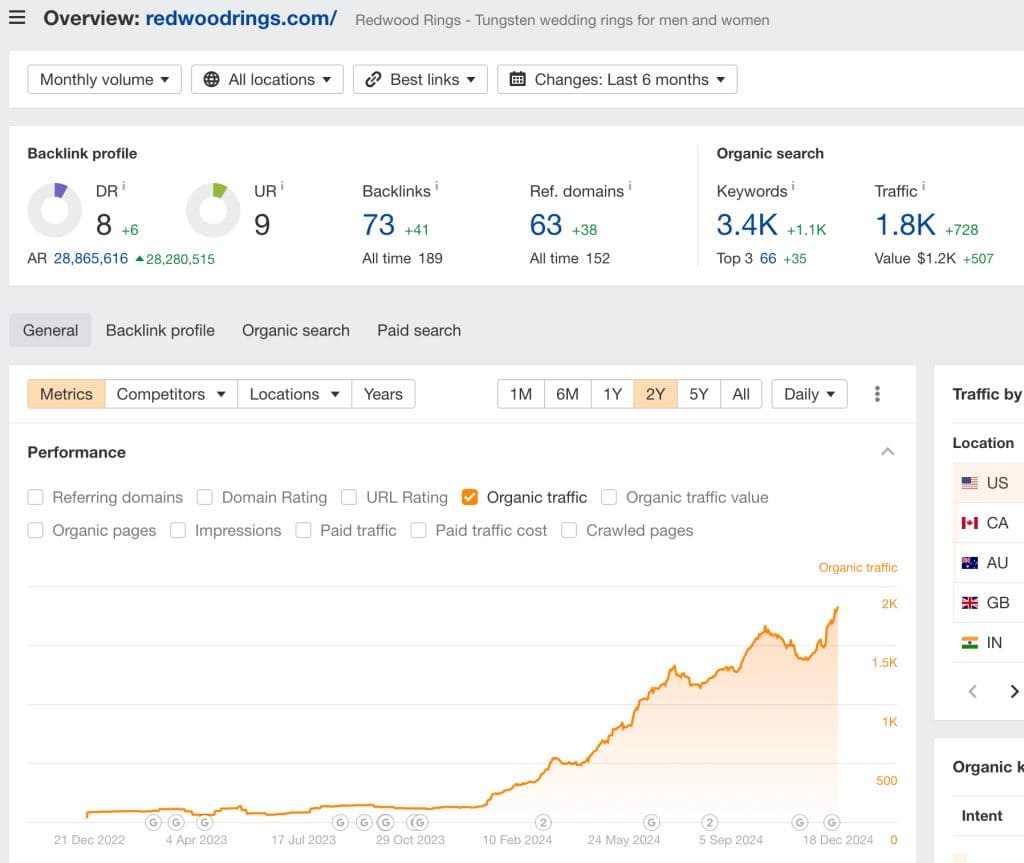Image resolution: width=1024 pixels, height=863 pixels.
Task: Select the AU flag location row
Action: click(x=988, y=562)
